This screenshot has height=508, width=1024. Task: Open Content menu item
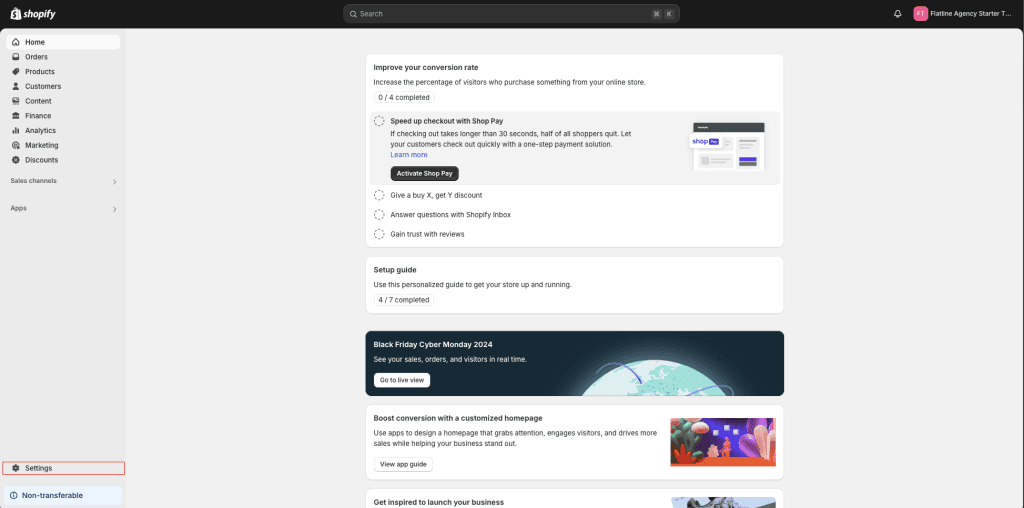(x=63, y=101)
